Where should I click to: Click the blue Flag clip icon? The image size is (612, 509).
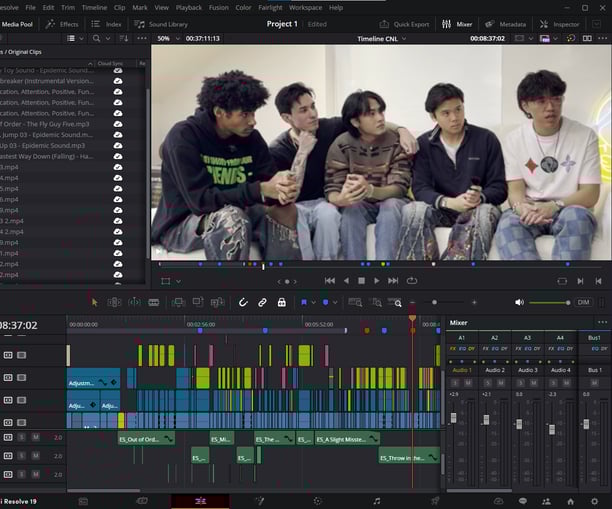coord(304,303)
